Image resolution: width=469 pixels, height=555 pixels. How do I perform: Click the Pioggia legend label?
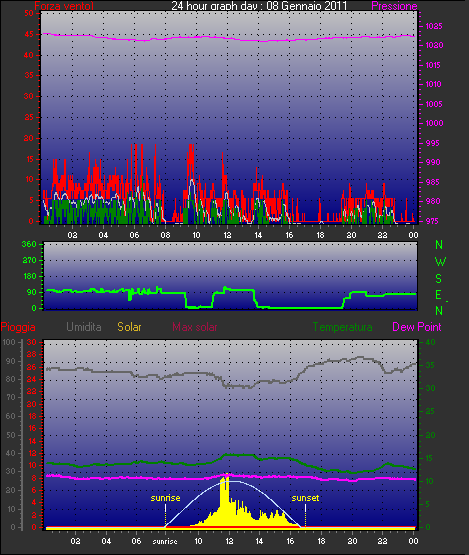[18, 327]
